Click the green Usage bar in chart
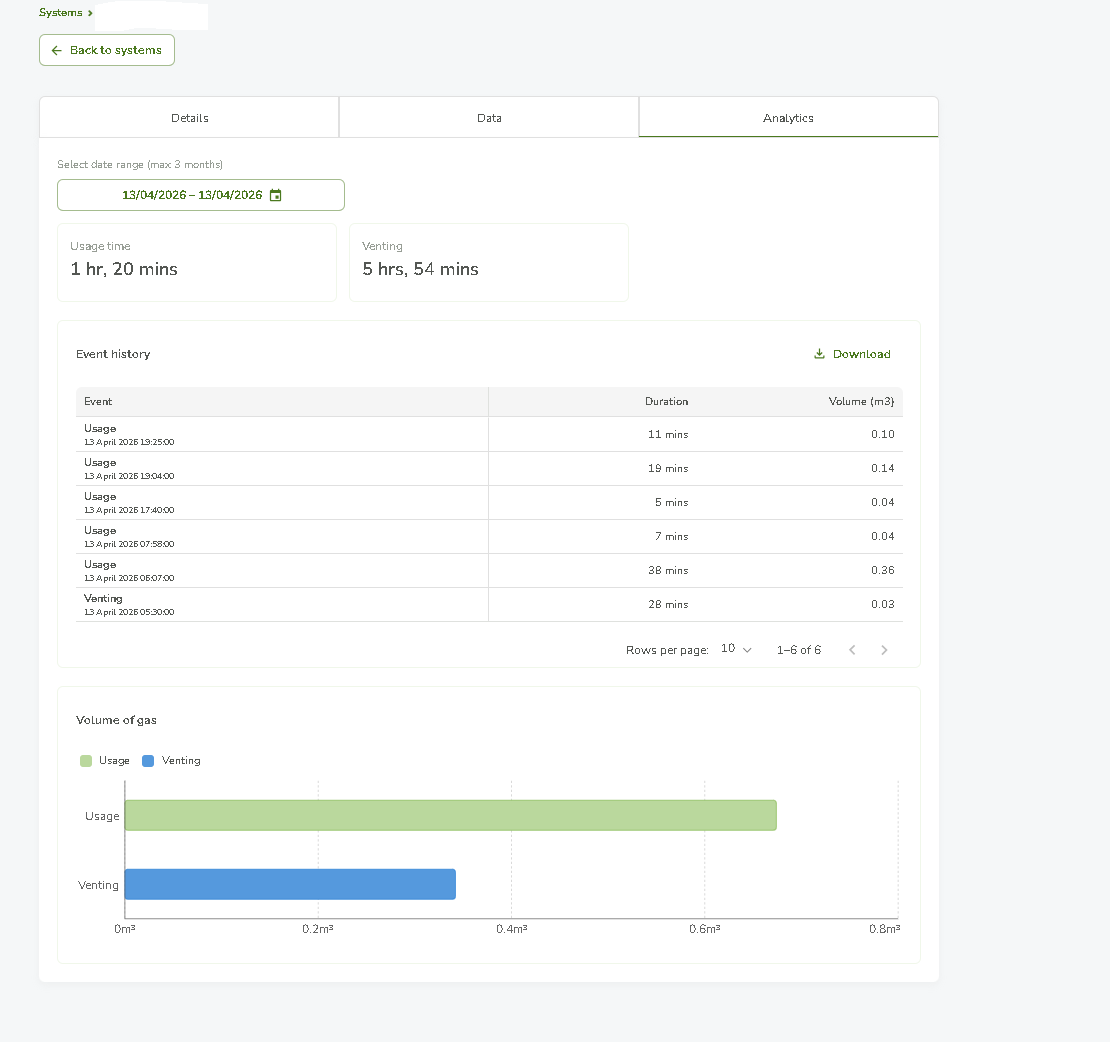The width and height of the screenshot is (1110, 1042). point(450,815)
